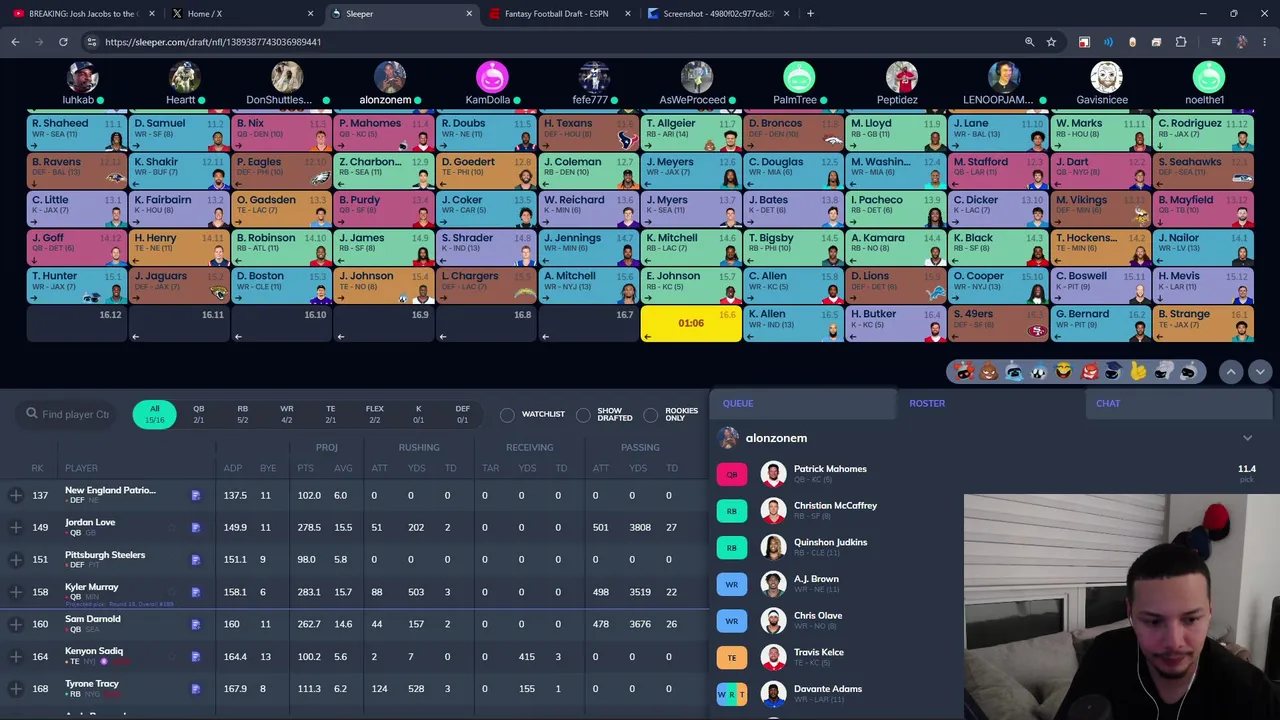Open Sam Darnold's player notes icon
1280x720 pixels.
click(196, 624)
